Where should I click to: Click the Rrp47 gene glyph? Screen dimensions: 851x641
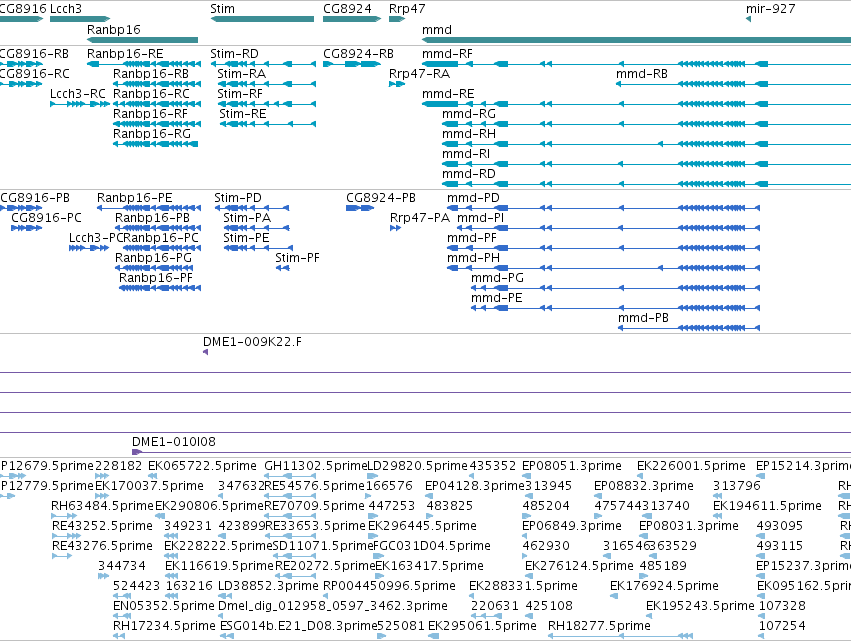pyautogui.click(x=397, y=19)
